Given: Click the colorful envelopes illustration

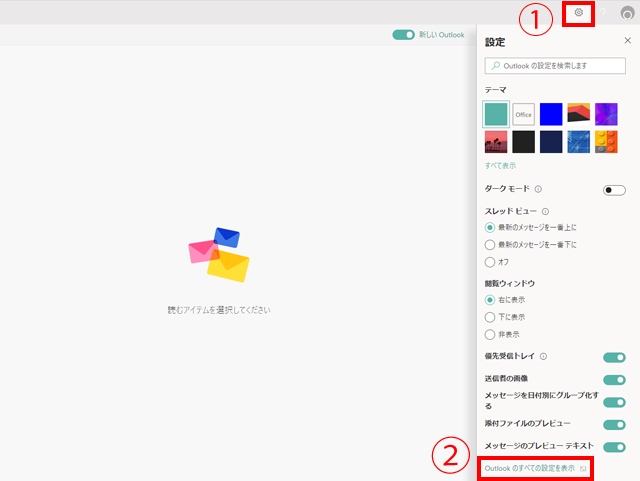Looking at the screenshot, I should point(219,255).
